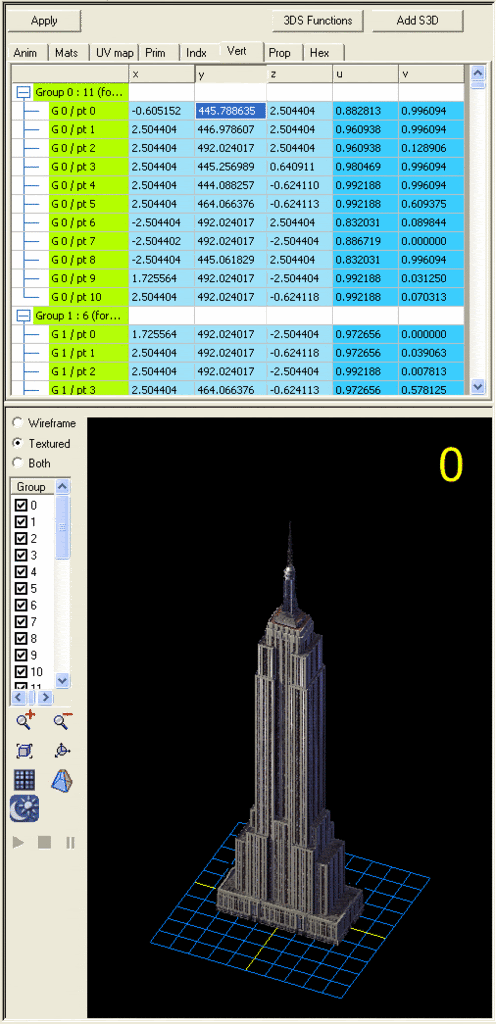This screenshot has height=1024, width=496.
Task: Click the 3DS Functions button
Action: click(x=318, y=20)
